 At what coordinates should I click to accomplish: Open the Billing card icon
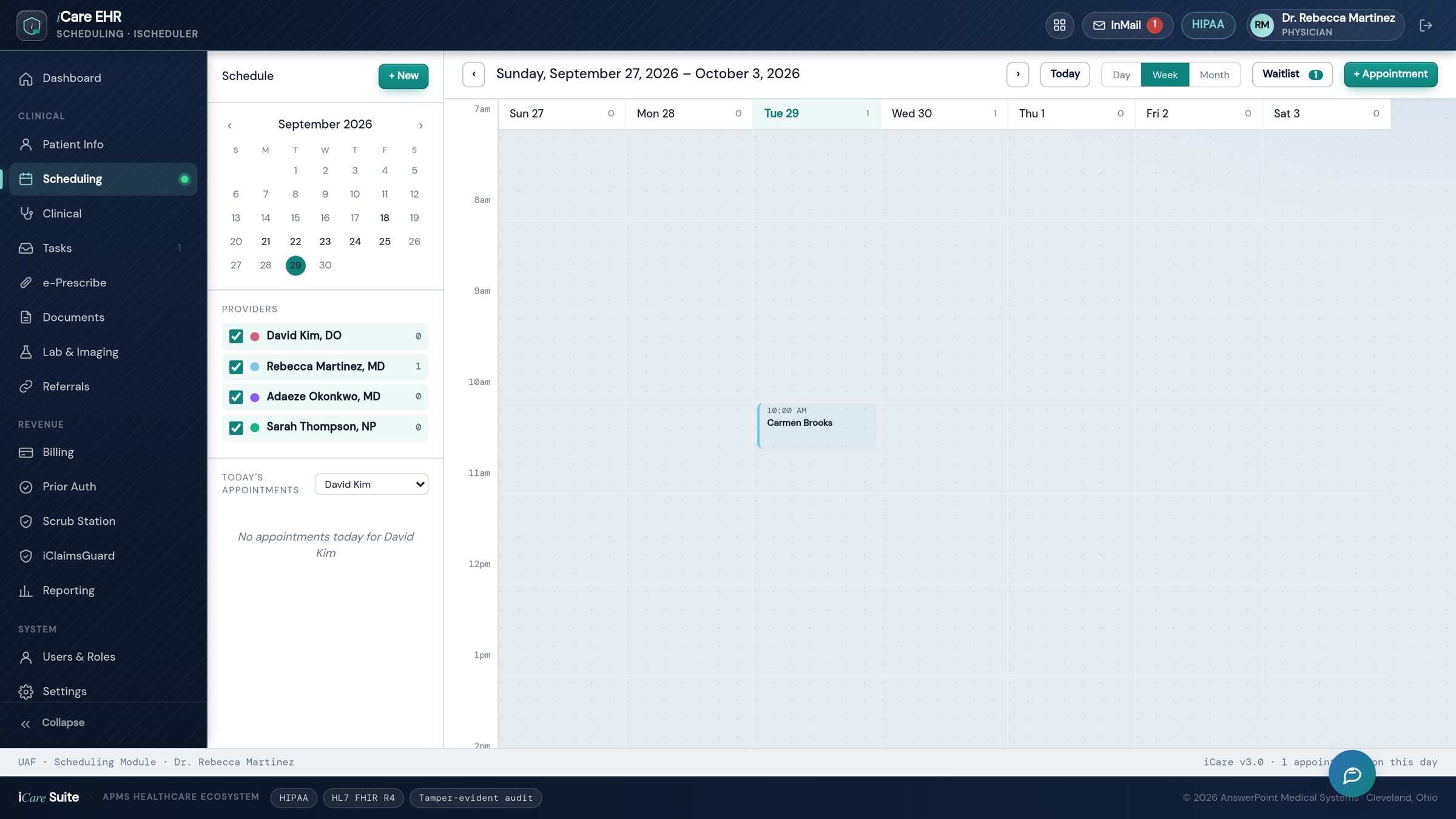(x=25, y=452)
